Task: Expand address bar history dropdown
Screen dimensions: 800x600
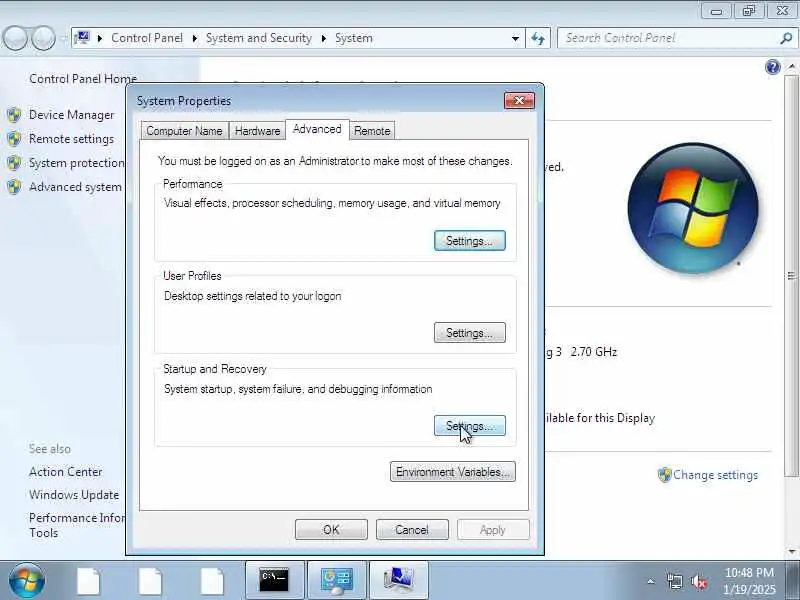Action: [x=515, y=38]
